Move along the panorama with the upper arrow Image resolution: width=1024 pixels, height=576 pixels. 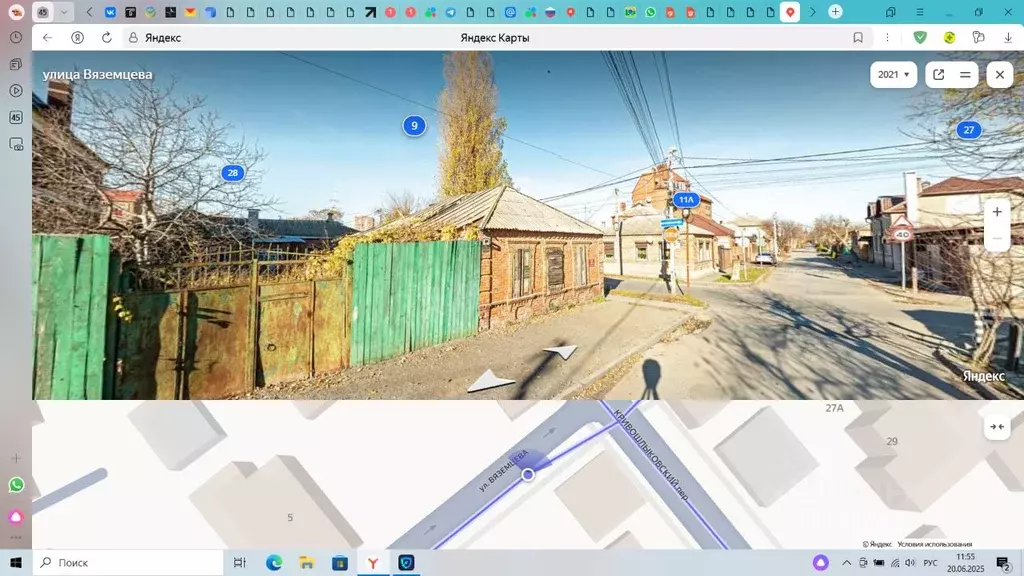pos(561,351)
